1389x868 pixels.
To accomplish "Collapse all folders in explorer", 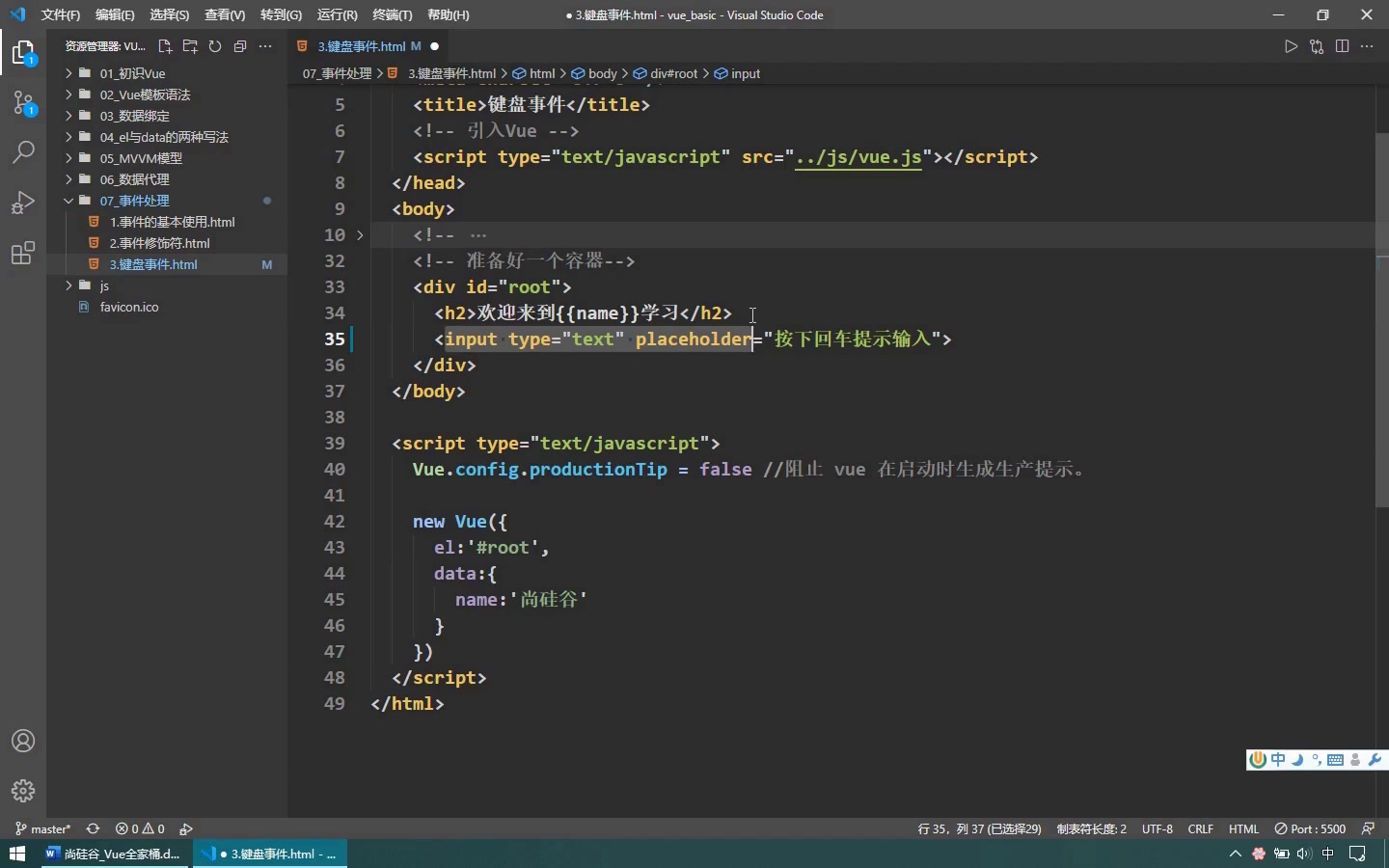I will click(x=240, y=46).
